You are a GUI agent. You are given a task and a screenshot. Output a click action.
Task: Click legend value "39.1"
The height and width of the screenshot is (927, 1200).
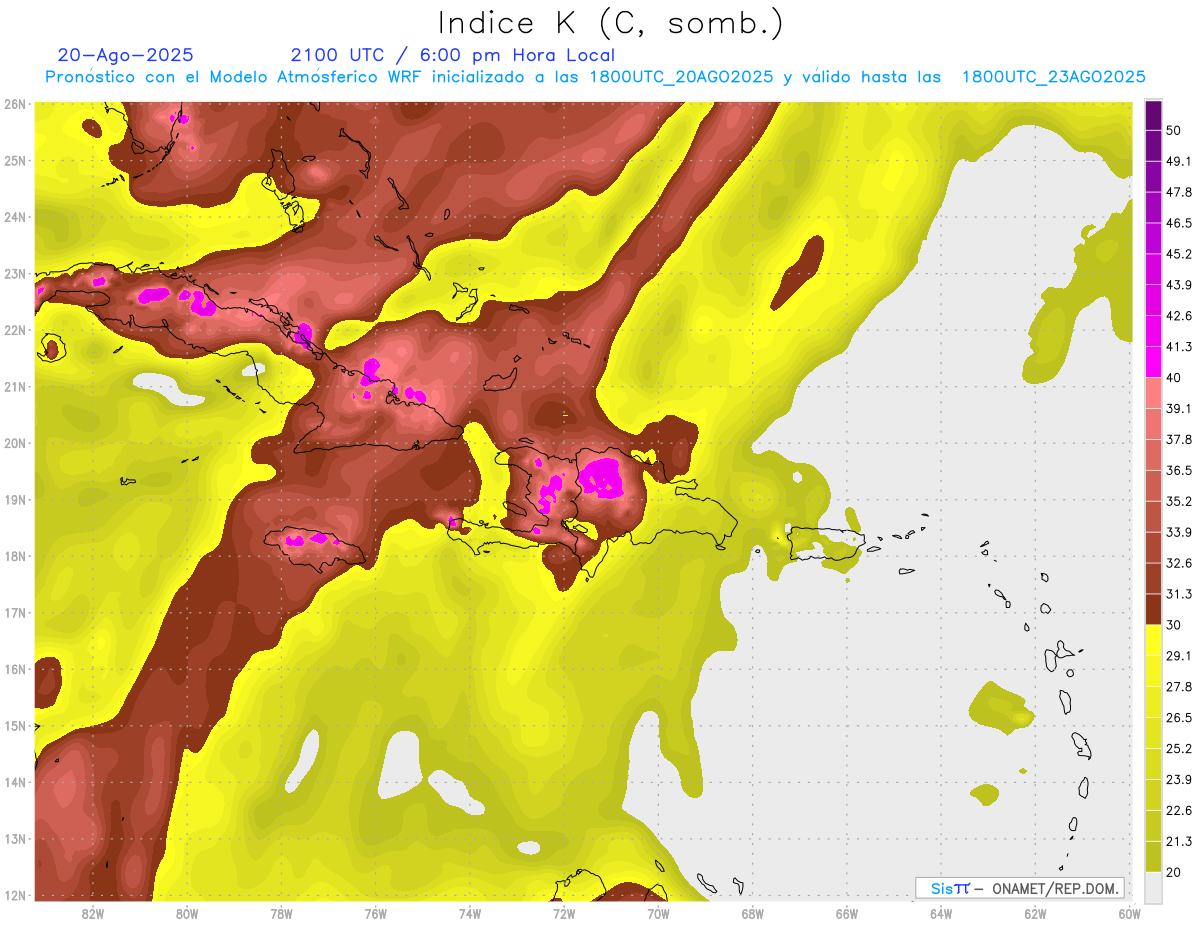click(x=1179, y=409)
